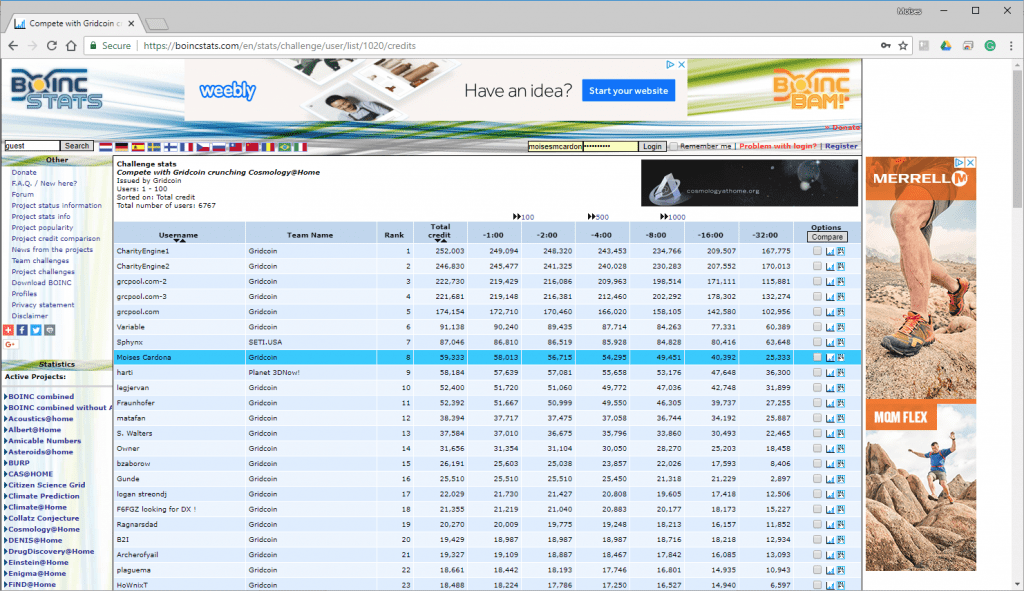Click the Italian flag icon

pos(300,147)
